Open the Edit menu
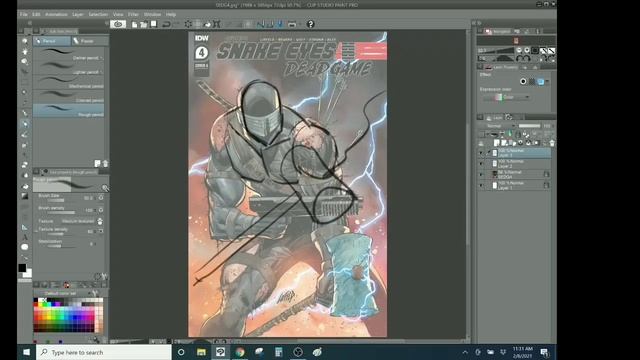 36,14
